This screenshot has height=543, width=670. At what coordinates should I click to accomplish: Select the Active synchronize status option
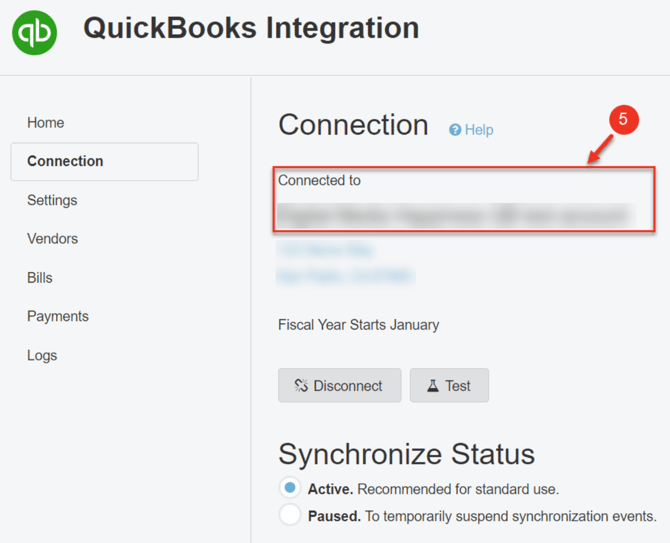pyautogui.click(x=290, y=488)
